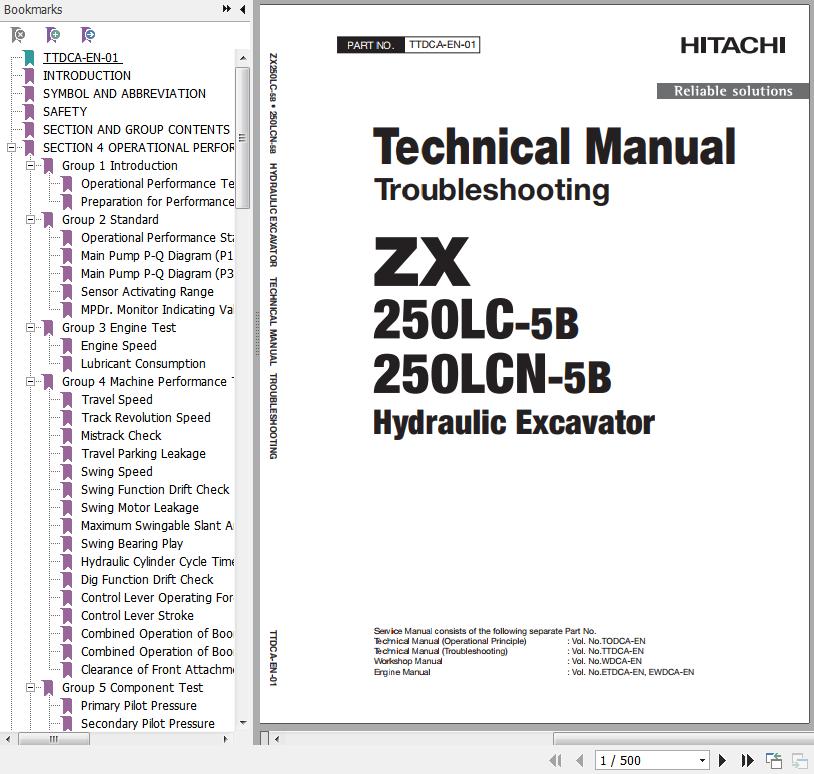Collapse the Group 2 Standard node

(x=31, y=220)
